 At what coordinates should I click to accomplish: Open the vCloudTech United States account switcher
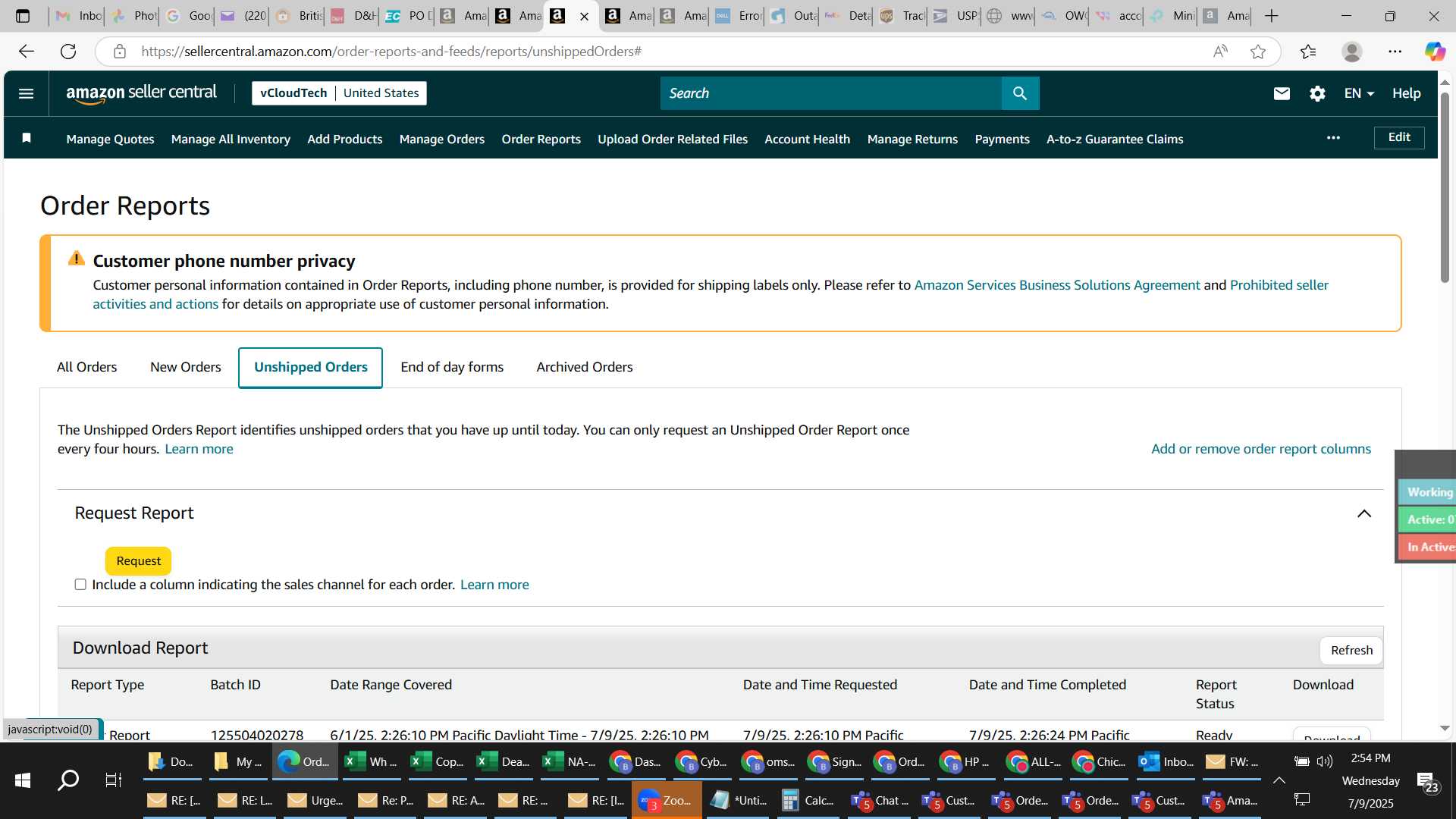pos(339,93)
